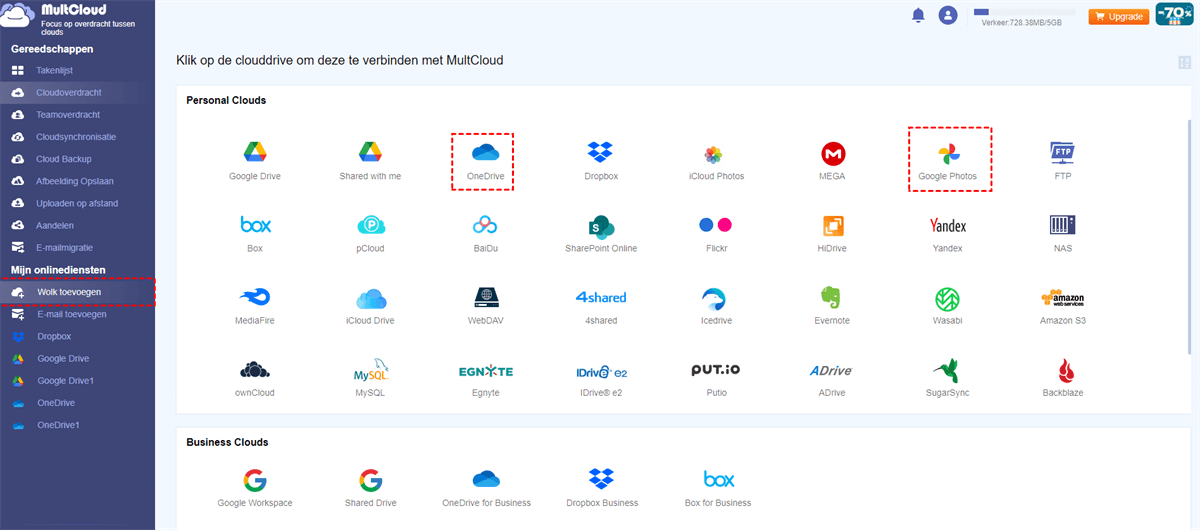Add the SugarSync cloud
The height and width of the screenshot is (530, 1200).
[948, 370]
